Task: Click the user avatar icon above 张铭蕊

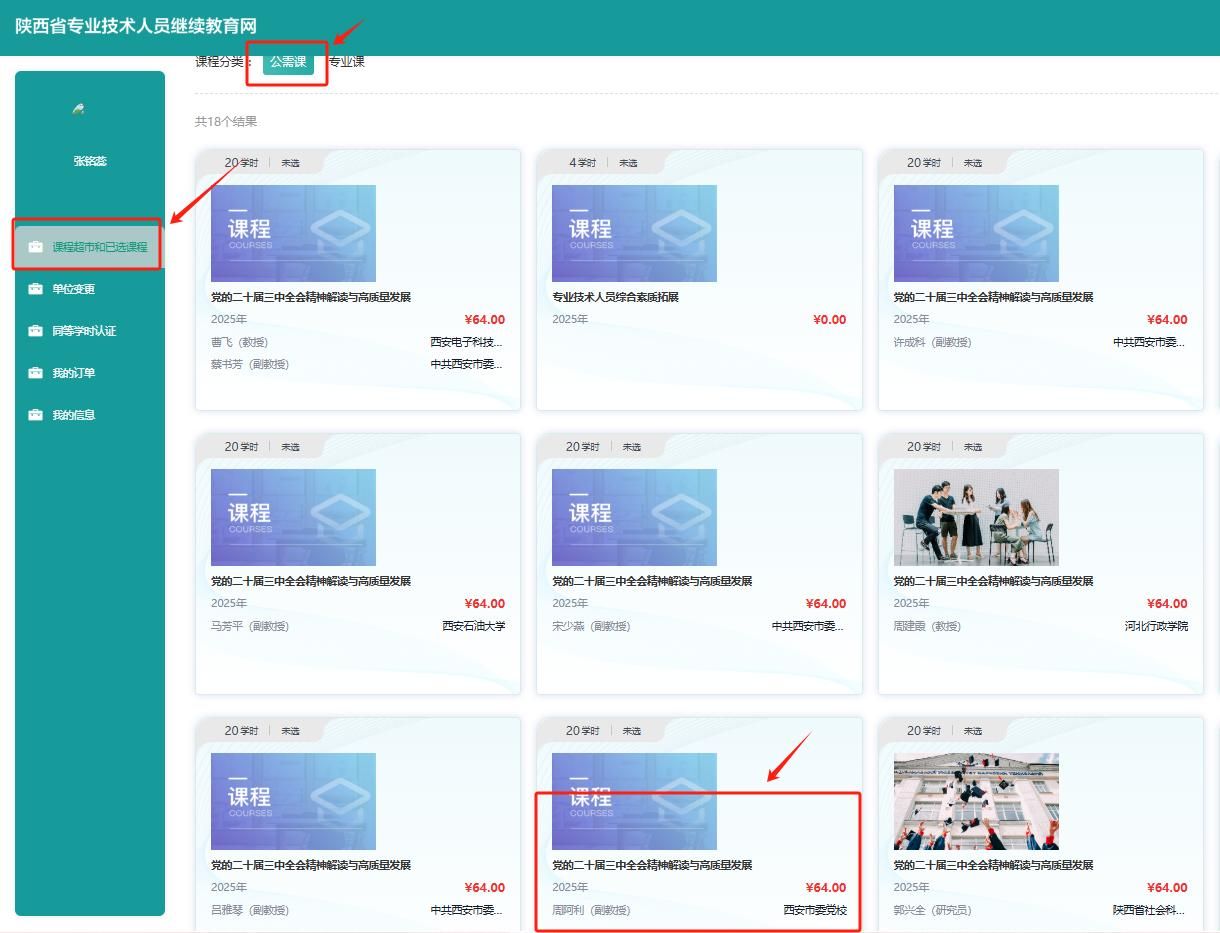Action: tap(78, 109)
